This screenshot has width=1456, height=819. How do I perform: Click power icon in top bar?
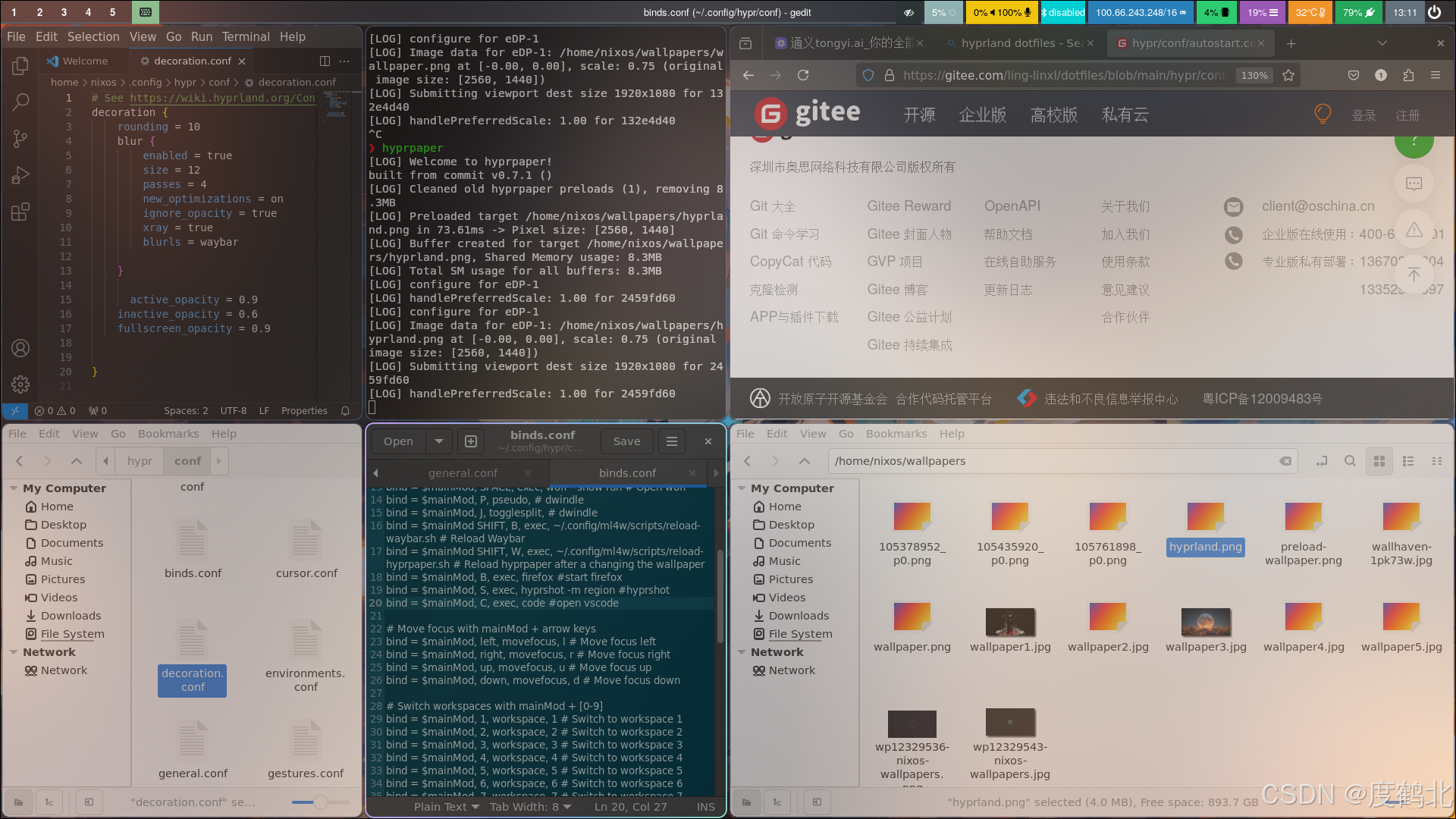tap(1434, 12)
